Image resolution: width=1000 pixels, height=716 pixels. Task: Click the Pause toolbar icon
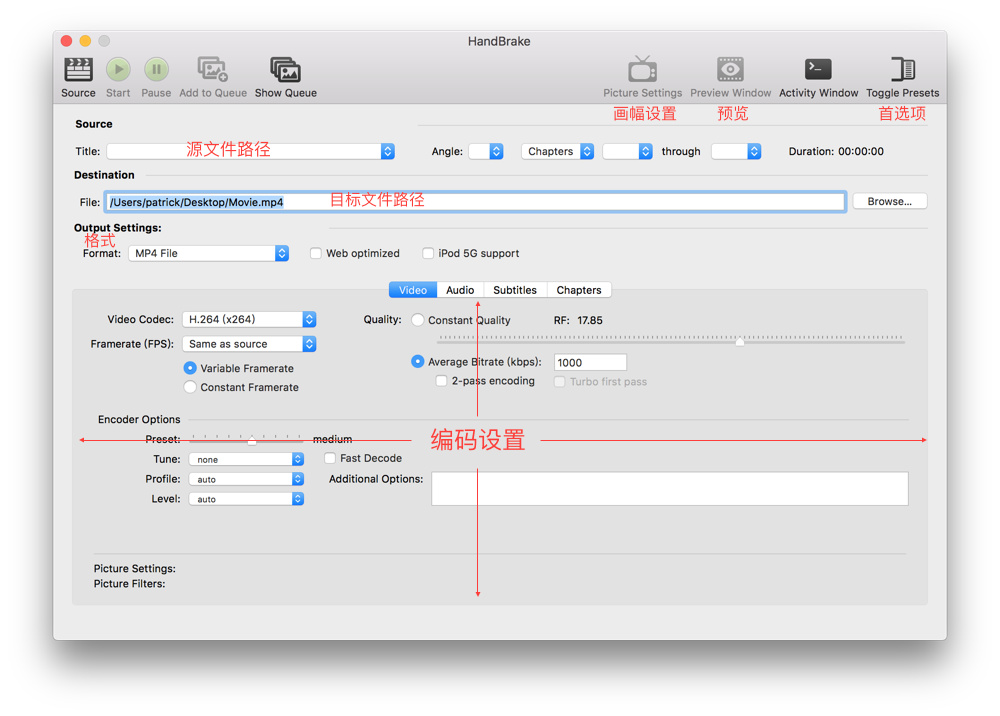point(156,69)
